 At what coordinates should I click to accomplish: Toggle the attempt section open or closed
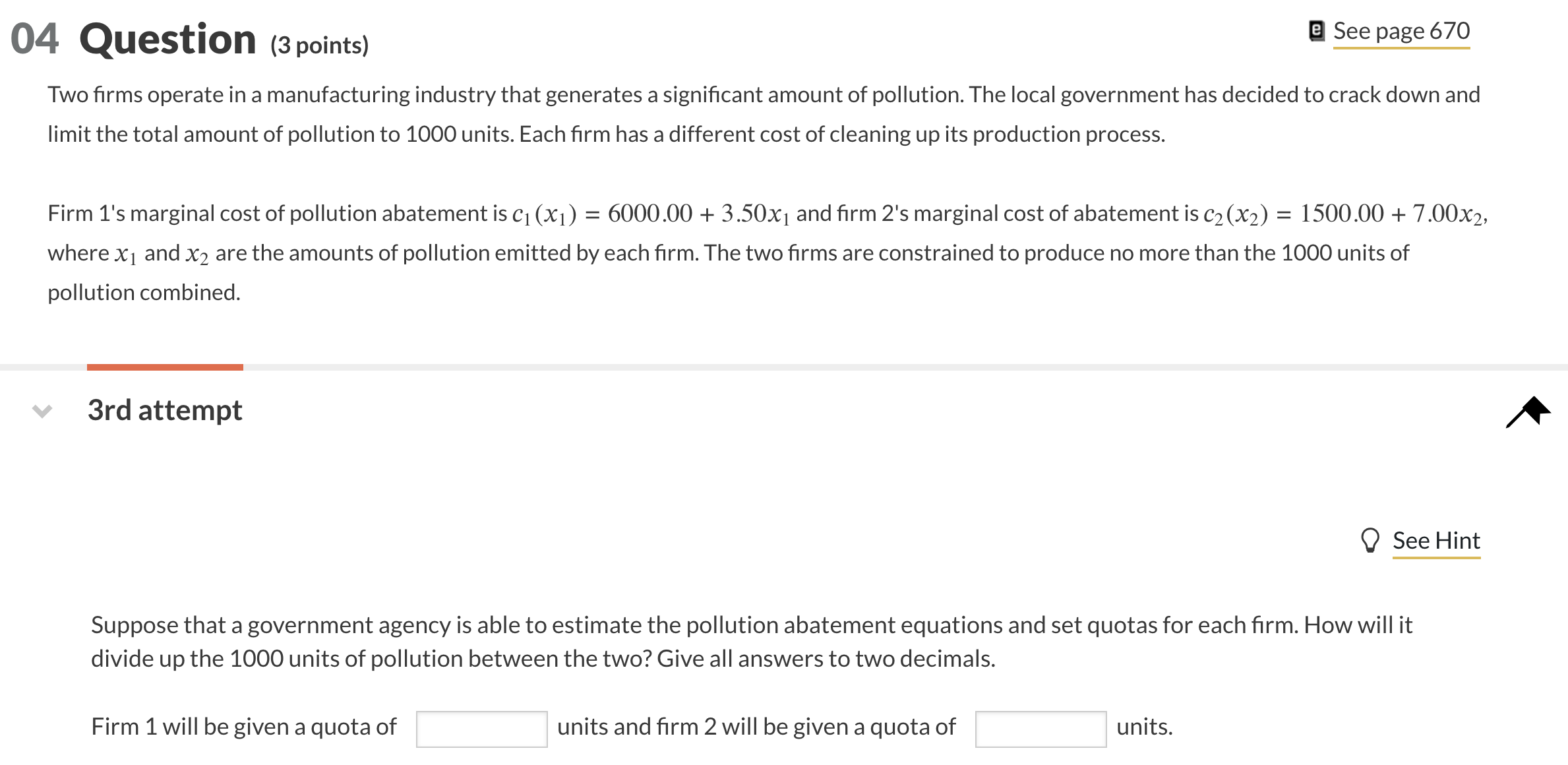[41, 410]
